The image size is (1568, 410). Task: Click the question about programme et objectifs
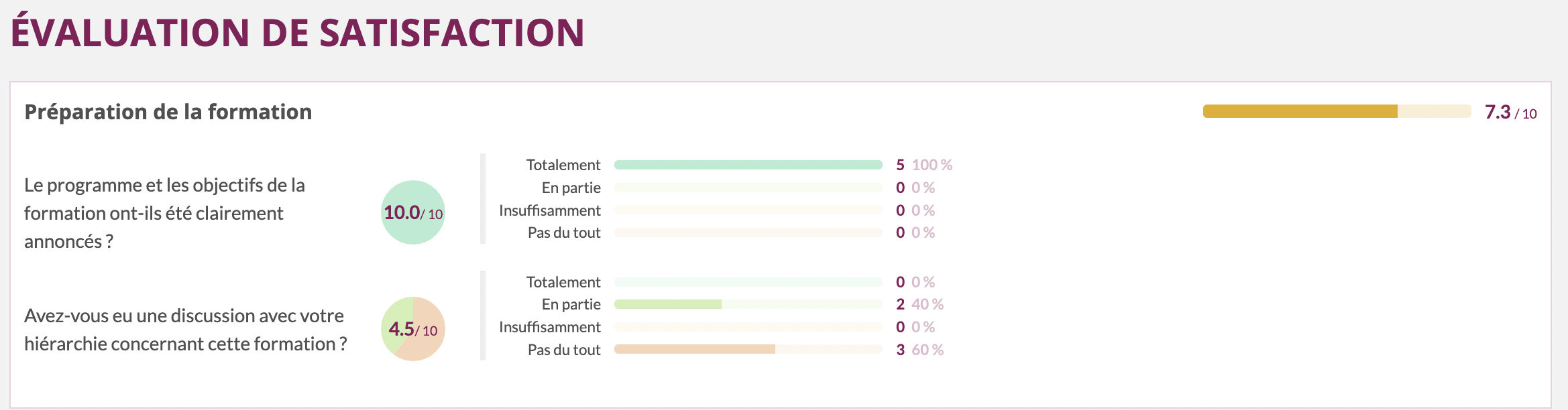(x=164, y=213)
